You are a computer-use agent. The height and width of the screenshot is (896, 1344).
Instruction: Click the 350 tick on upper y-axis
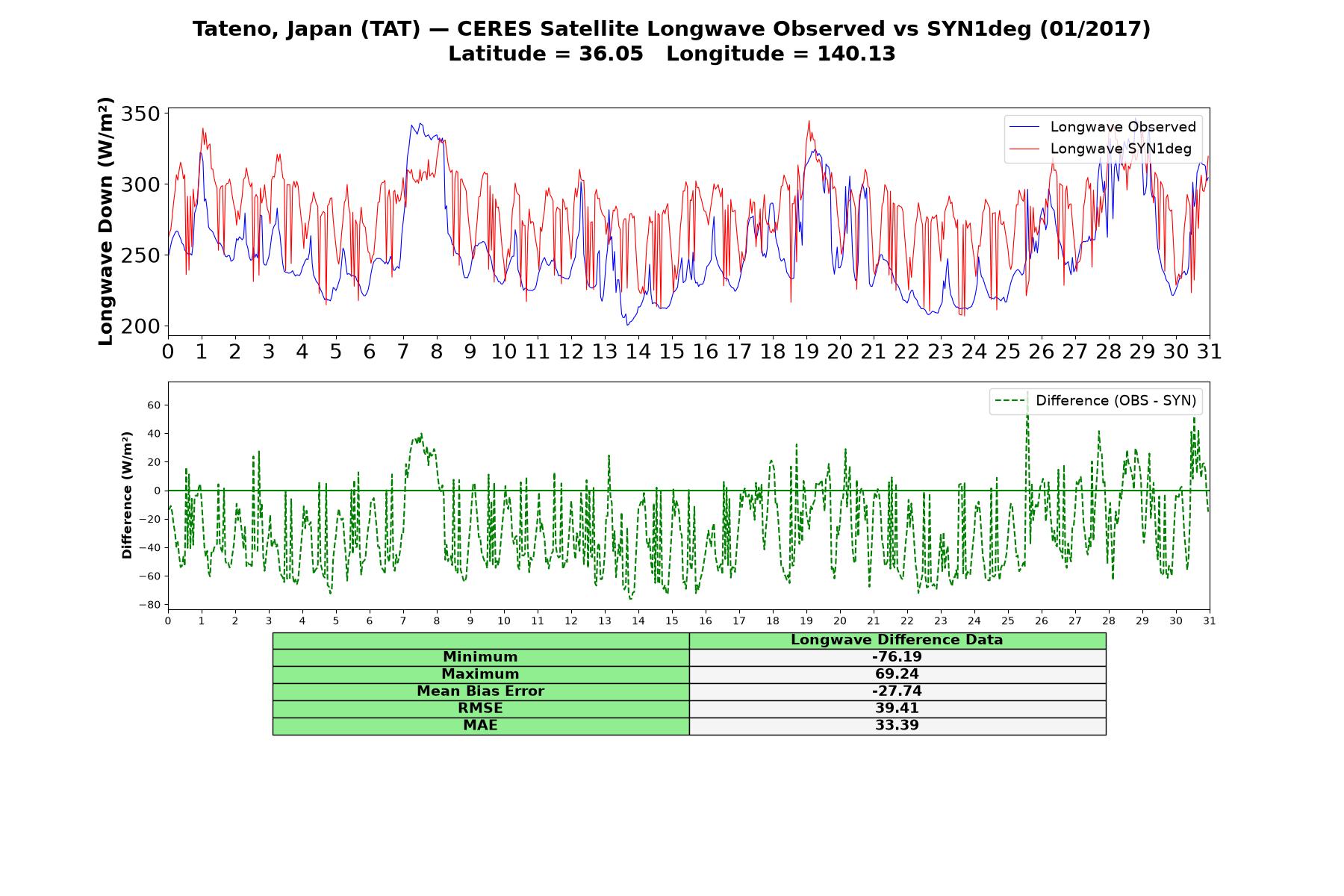point(140,114)
